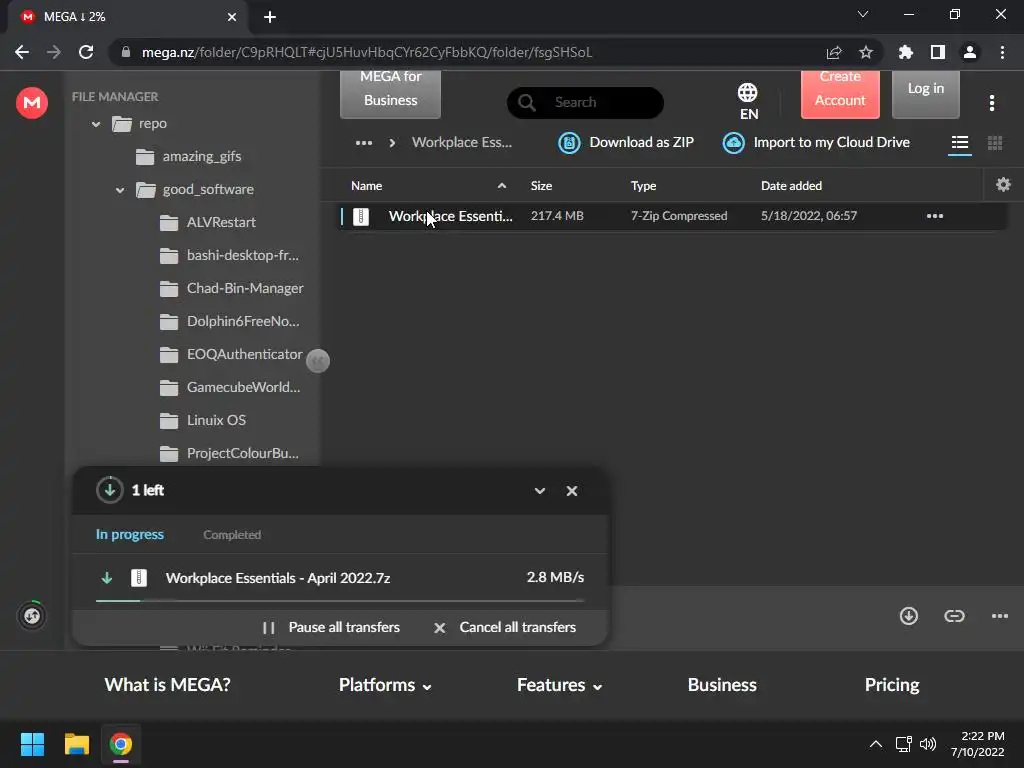
Task: Cancel all transfers
Action: click(x=505, y=628)
